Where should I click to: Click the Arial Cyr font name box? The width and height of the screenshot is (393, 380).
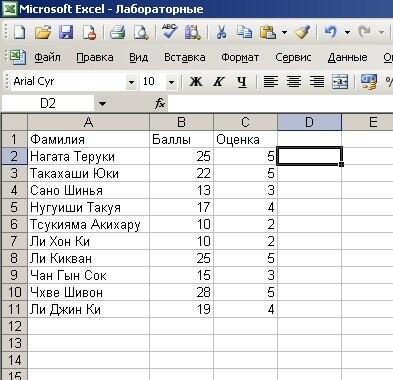point(69,81)
